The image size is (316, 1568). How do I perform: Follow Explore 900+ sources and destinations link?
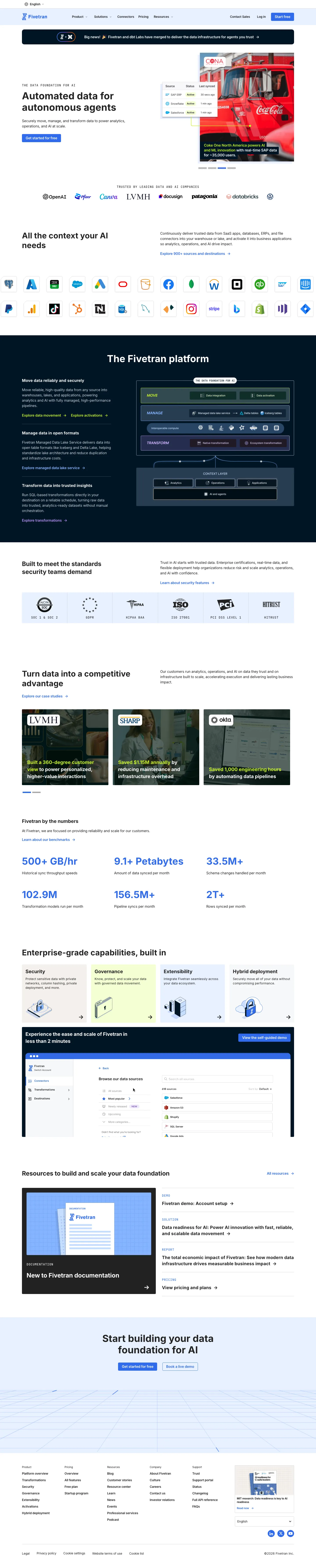[x=195, y=254]
